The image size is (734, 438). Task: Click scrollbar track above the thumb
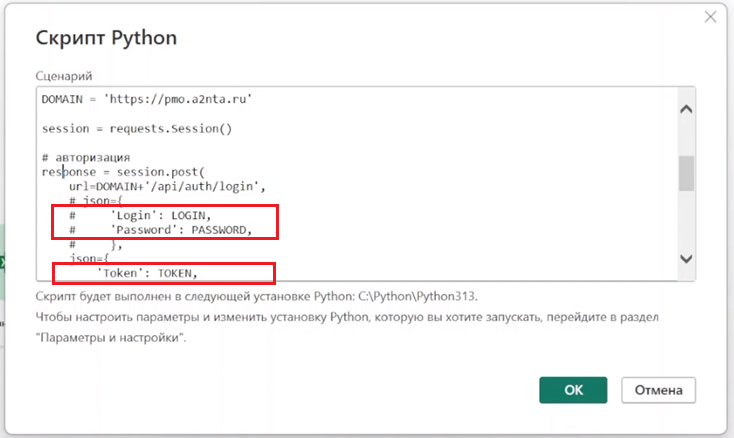(x=686, y=136)
